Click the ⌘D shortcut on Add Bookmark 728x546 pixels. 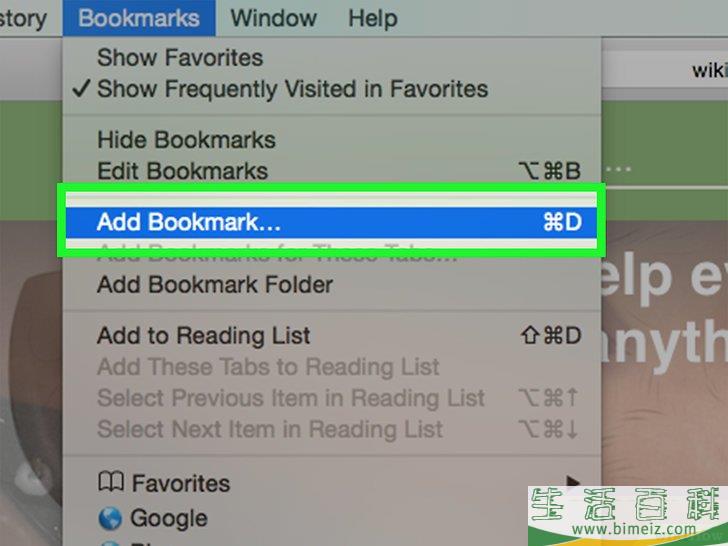tap(562, 222)
